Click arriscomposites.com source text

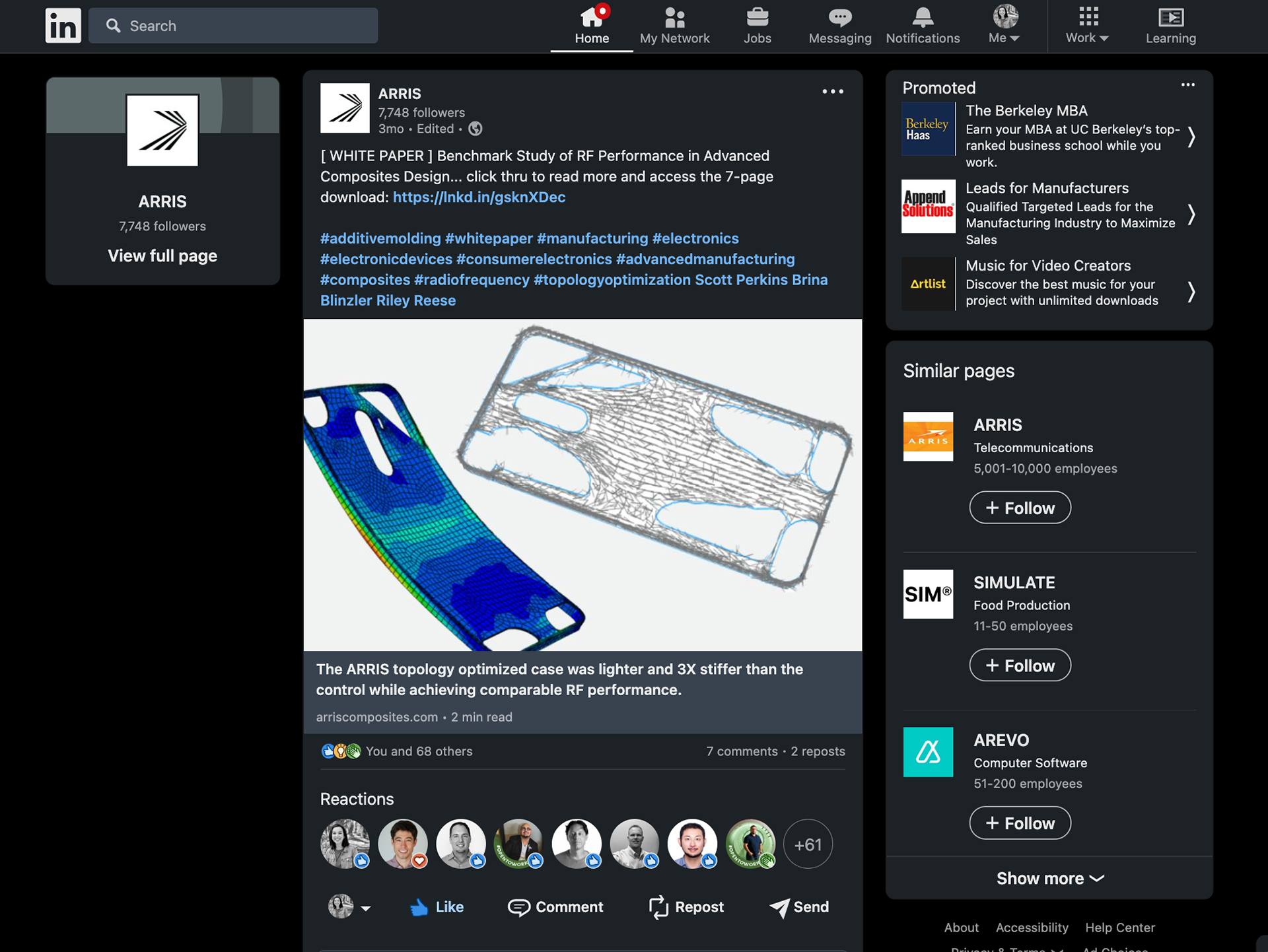pos(376,717)
